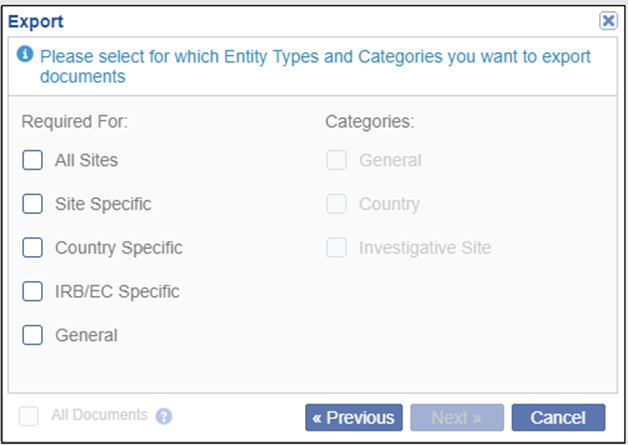Check the Country Specific option

pyautogui.click(x=33, y=248)
